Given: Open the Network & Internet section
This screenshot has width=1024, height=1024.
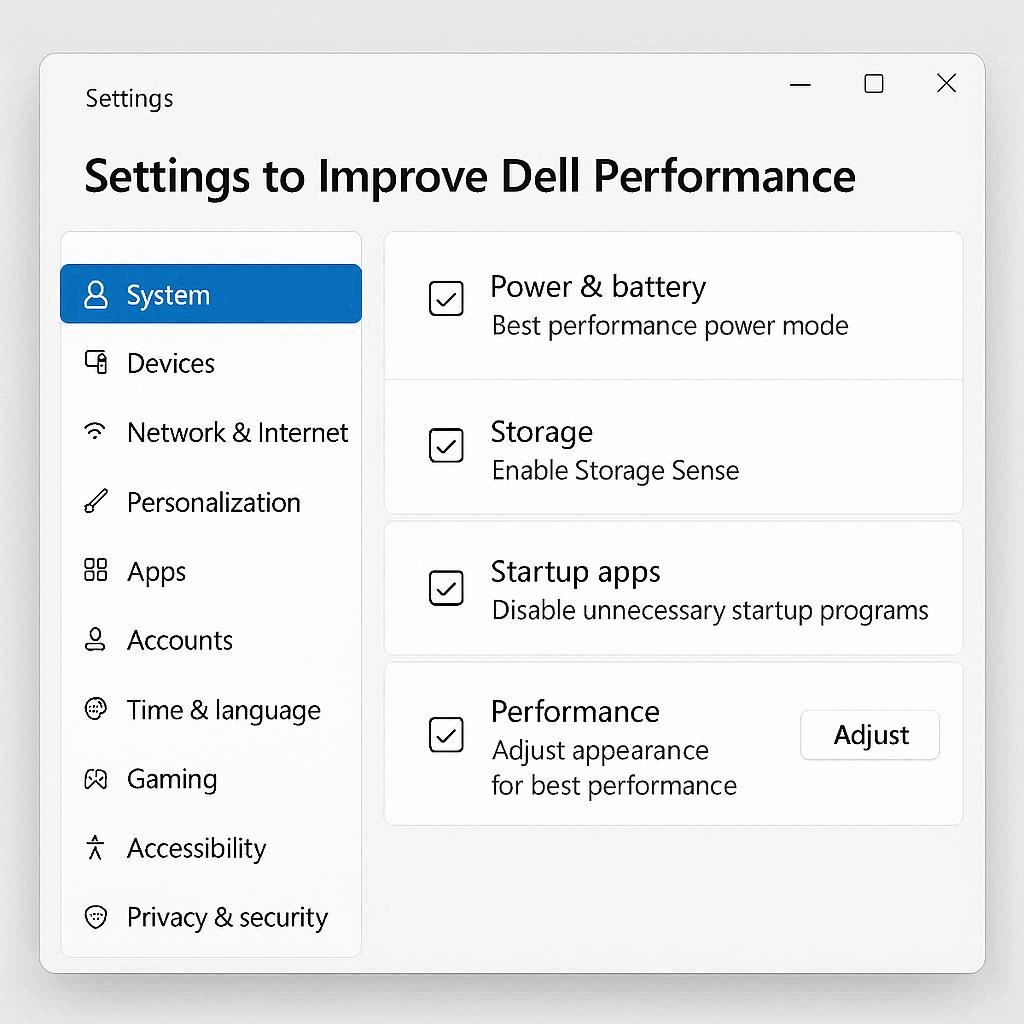Looking at the screenshot, I should click(237, 432).
